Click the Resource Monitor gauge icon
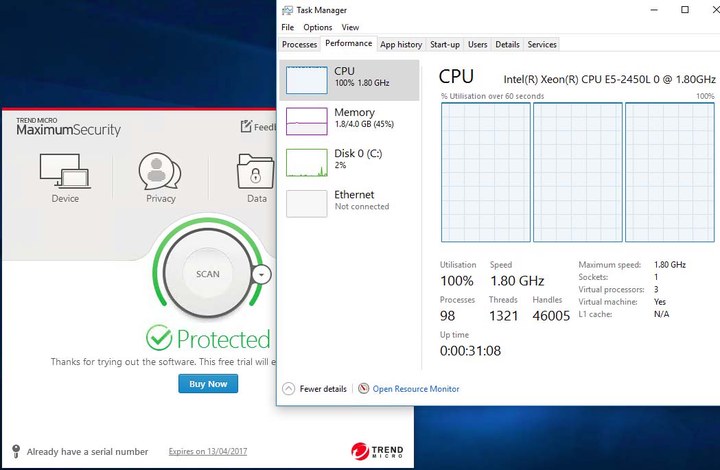The image size is (720, 470). pos(363,388)
